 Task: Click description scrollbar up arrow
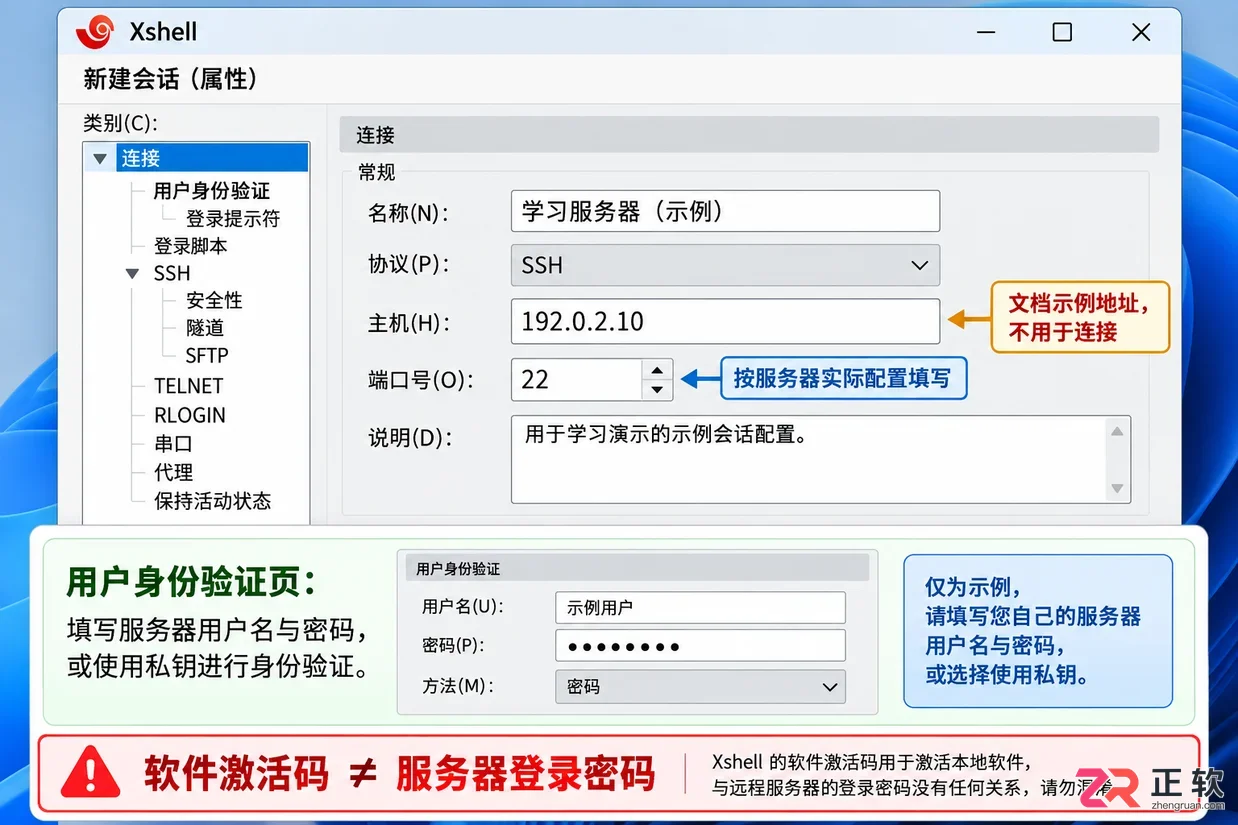(1117, 431)
